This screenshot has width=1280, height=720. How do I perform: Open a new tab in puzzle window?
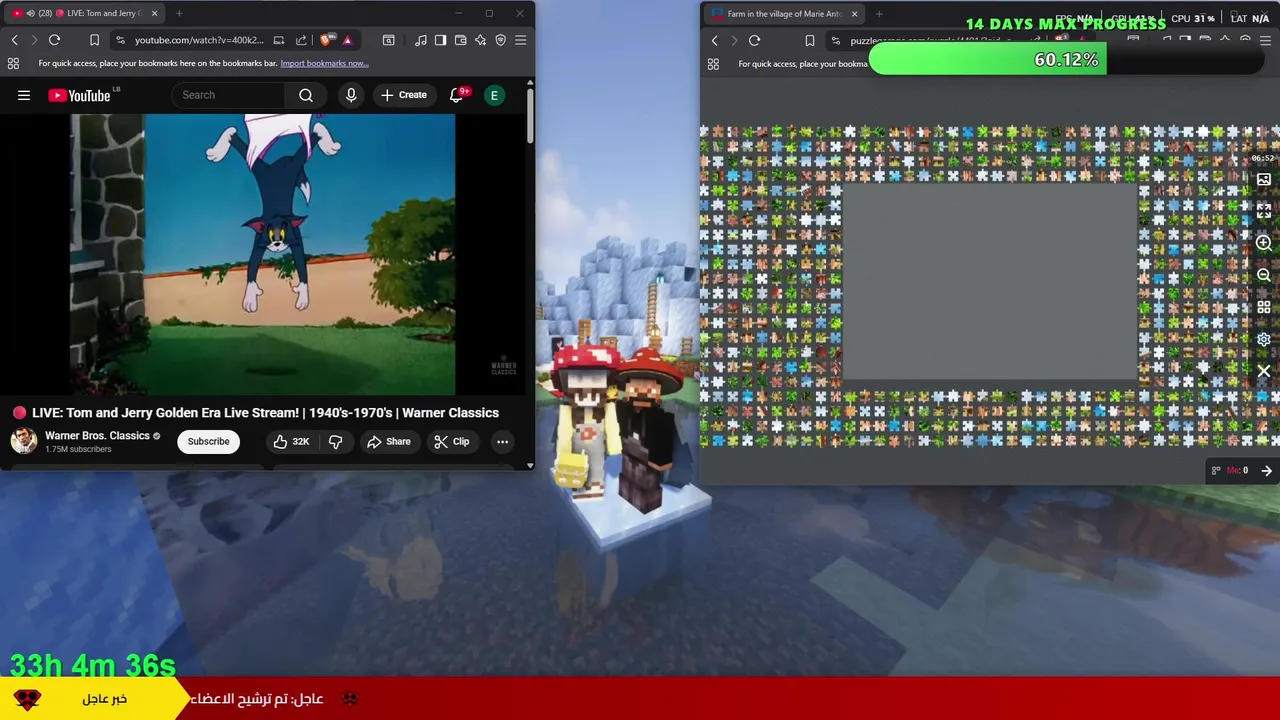coord(879,14)
